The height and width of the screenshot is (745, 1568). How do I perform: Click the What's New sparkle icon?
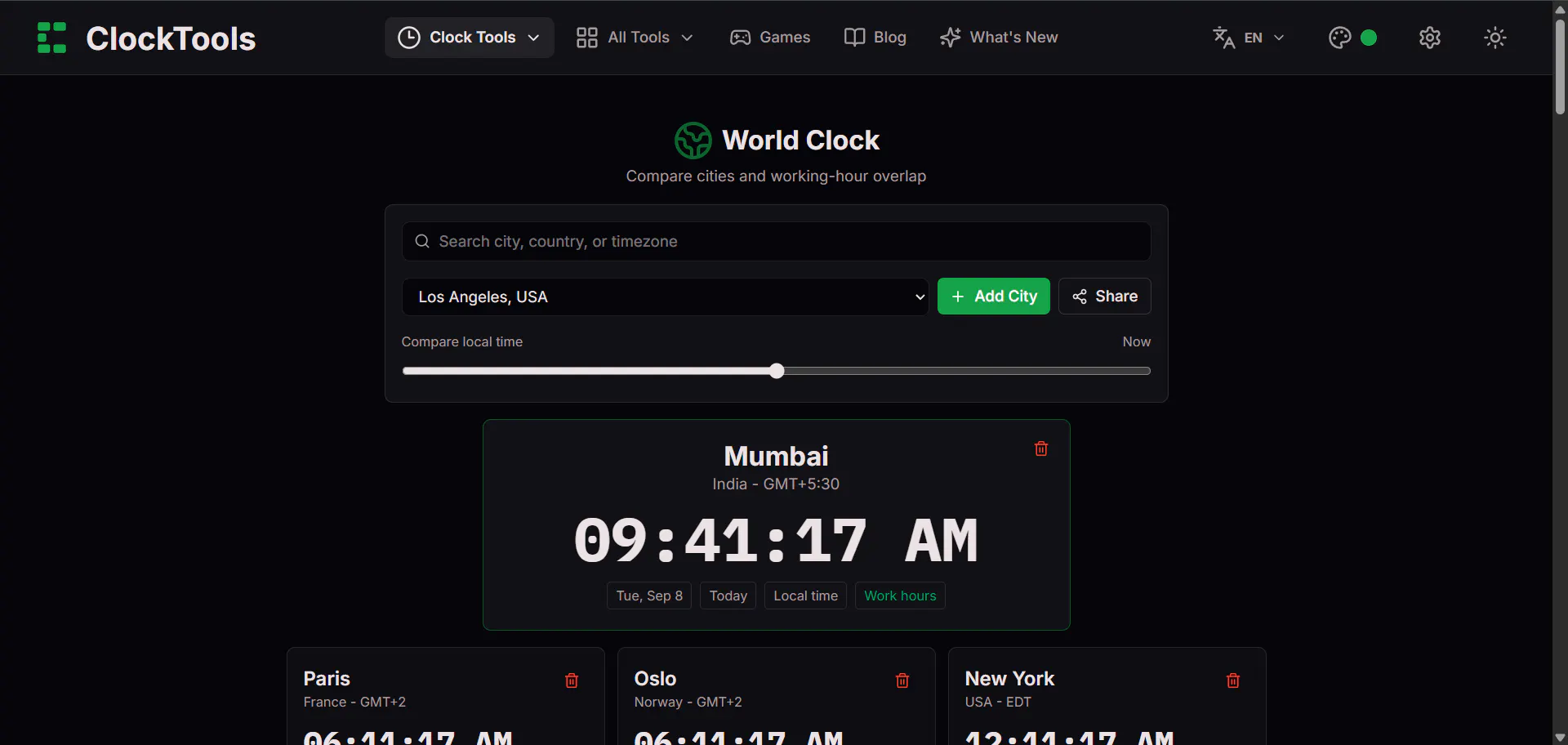[x=950, y=38]
